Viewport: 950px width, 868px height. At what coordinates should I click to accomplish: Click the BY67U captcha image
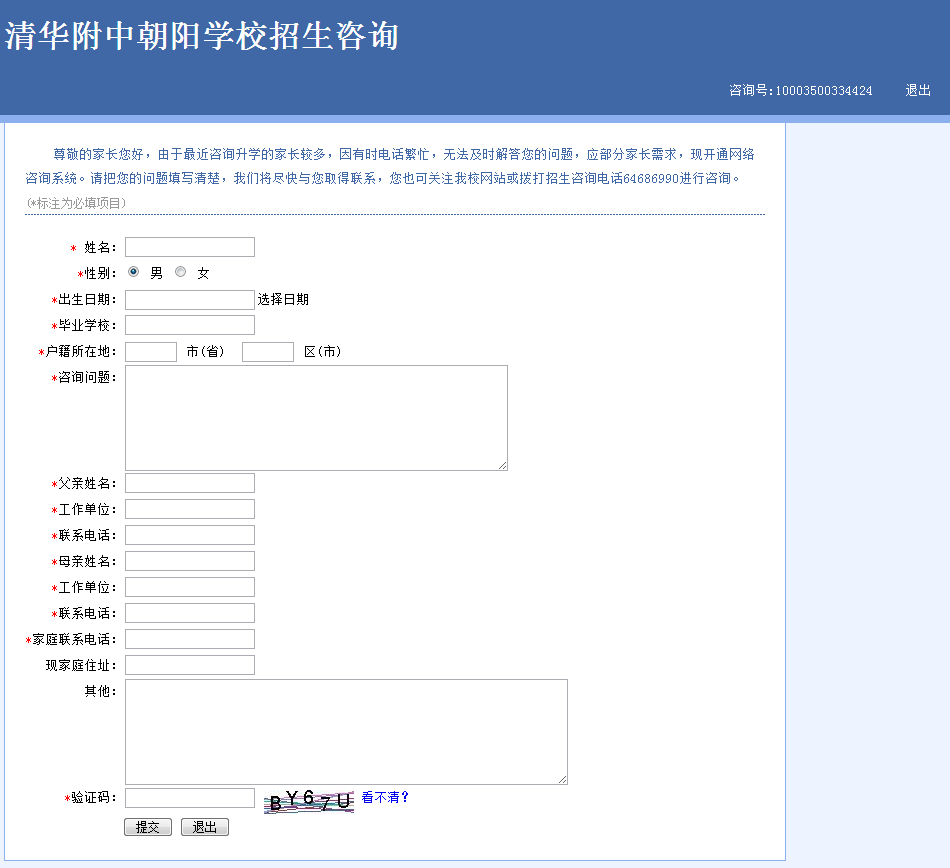coord(309,801)
